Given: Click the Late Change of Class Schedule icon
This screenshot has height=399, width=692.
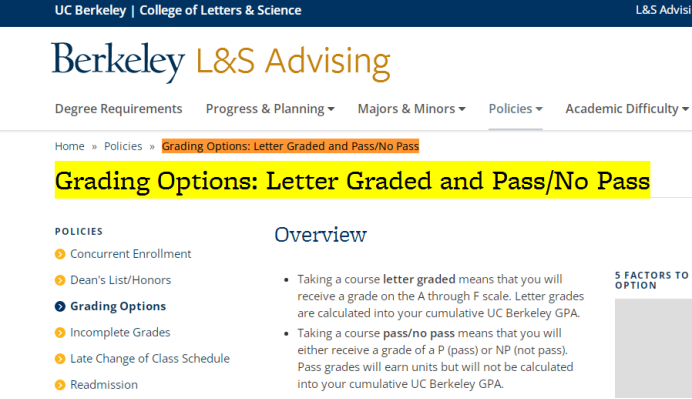Looking at the screenshot, I should coord(60,359).
